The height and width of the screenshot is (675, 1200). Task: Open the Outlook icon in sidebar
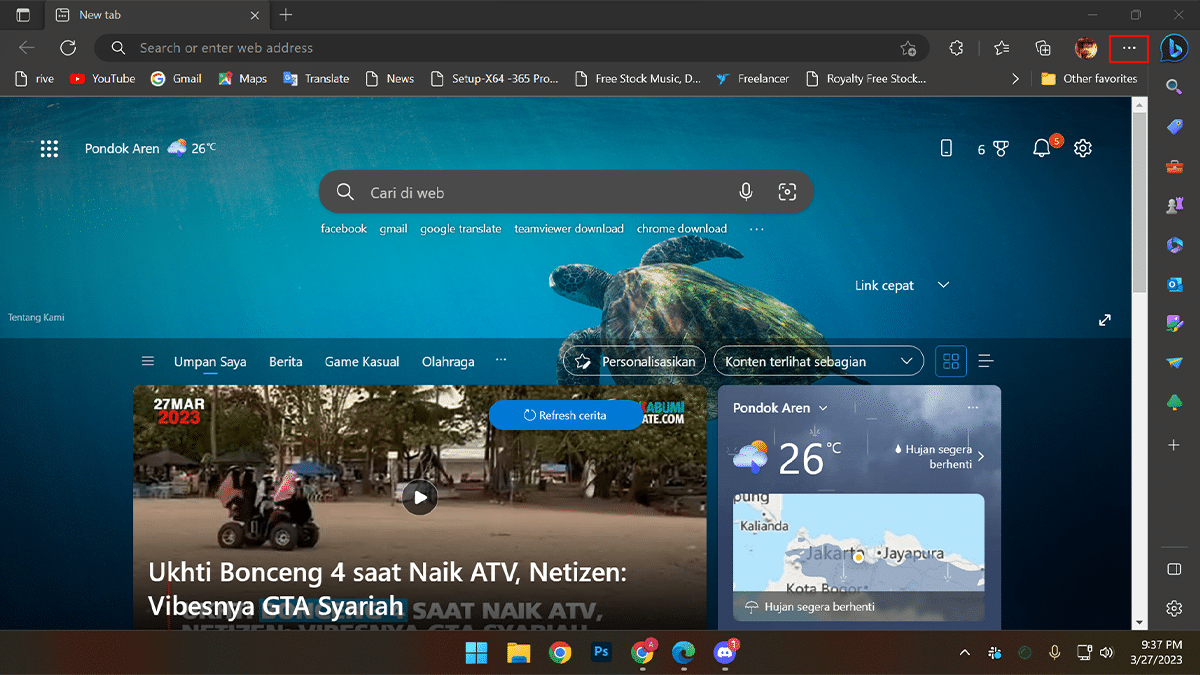tap(1174, 284)
